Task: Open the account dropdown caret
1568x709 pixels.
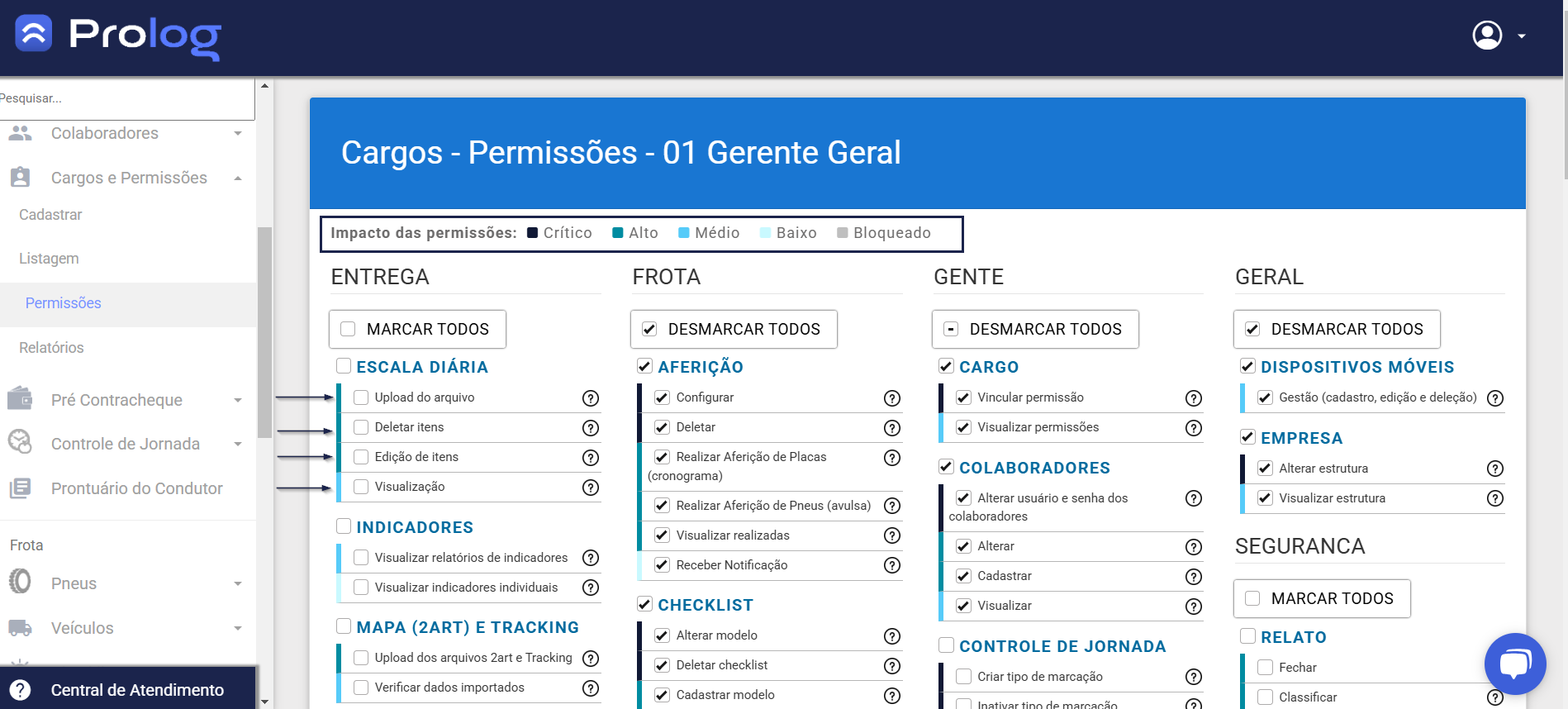Action: pos(1522,36)
